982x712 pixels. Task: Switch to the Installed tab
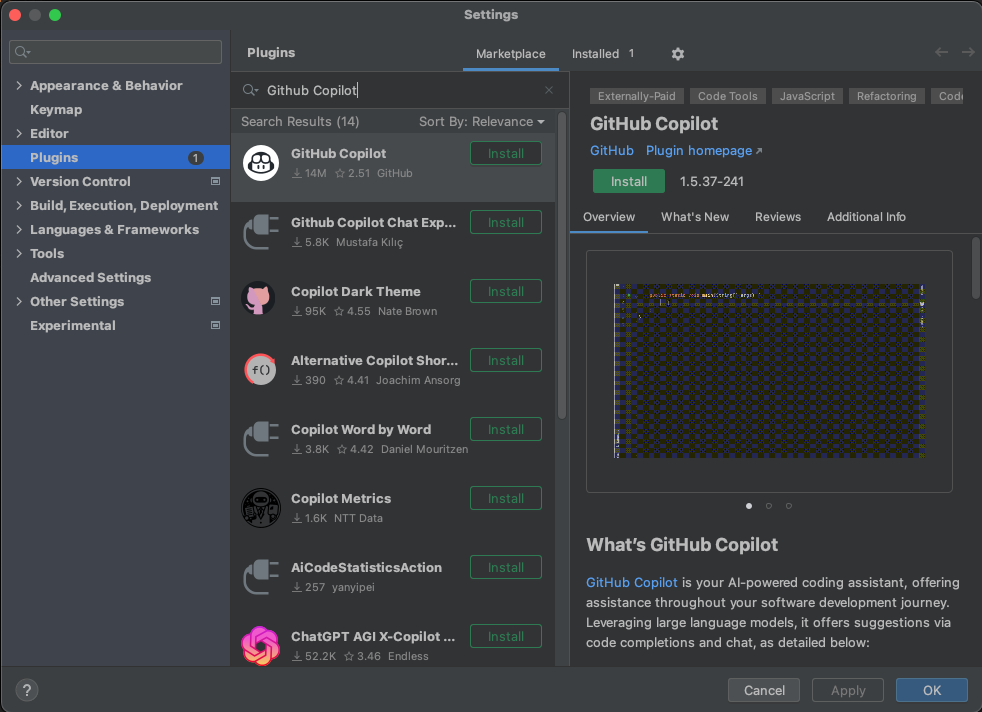click(x=602, y=54)
